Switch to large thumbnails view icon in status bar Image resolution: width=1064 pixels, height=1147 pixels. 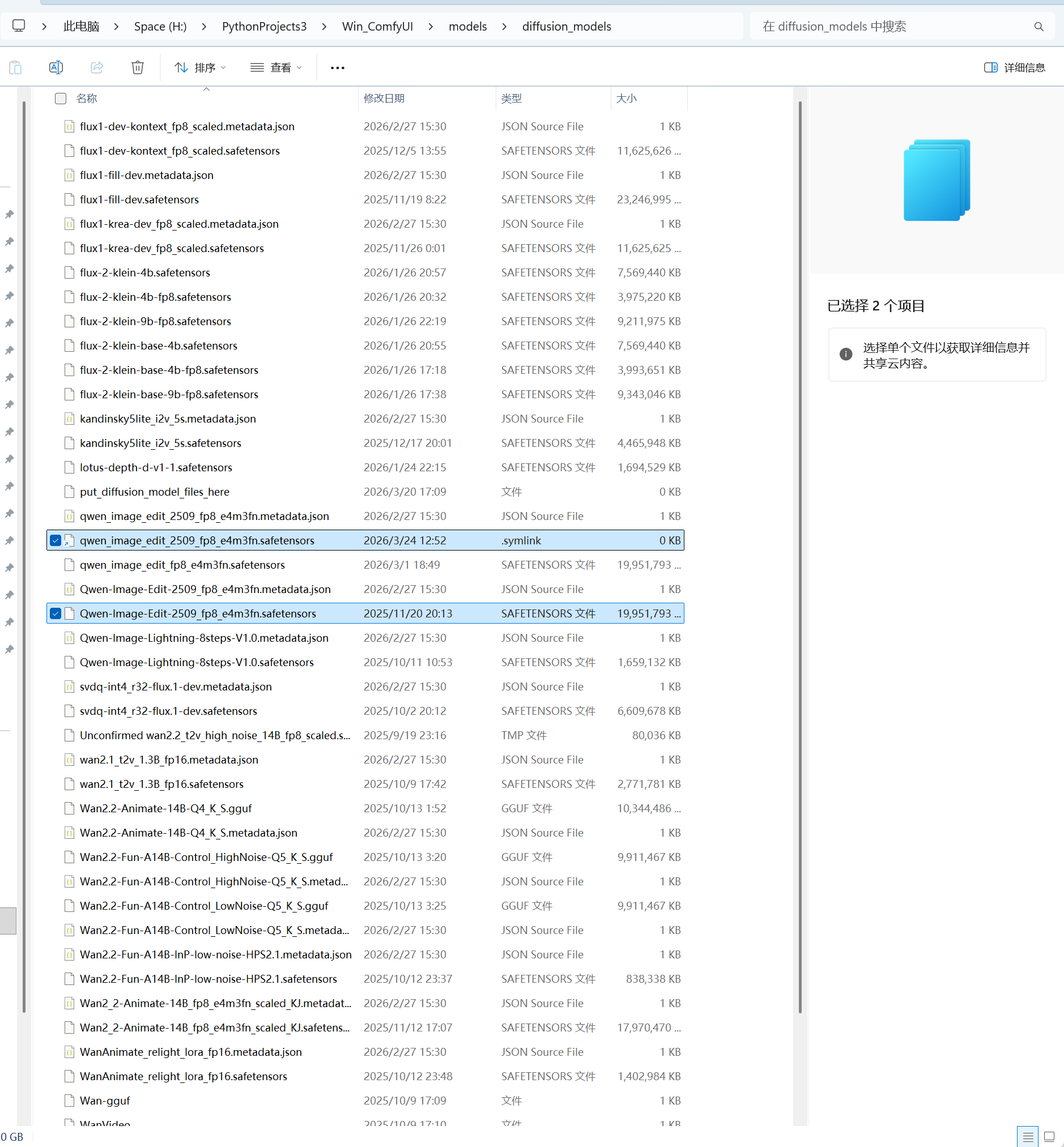tap(1049, 1136)
